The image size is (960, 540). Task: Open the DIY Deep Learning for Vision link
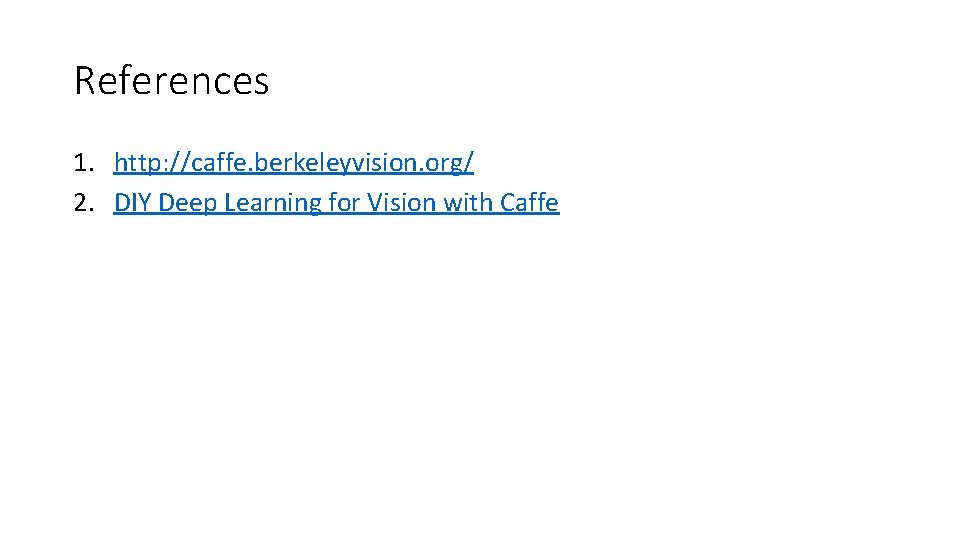336,203
